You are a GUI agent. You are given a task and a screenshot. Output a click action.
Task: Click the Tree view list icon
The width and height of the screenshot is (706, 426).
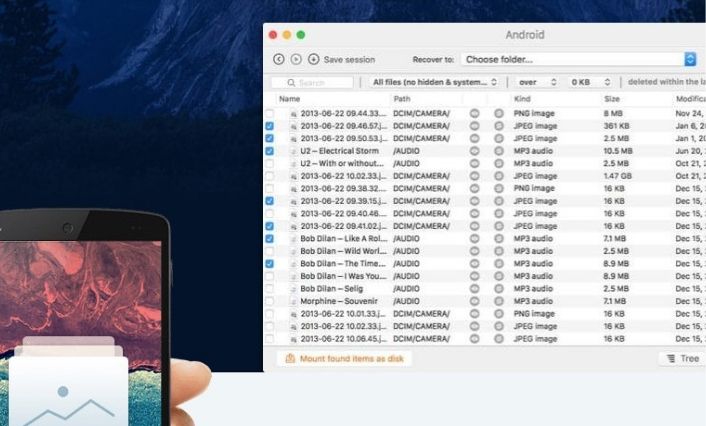(671, 358)
